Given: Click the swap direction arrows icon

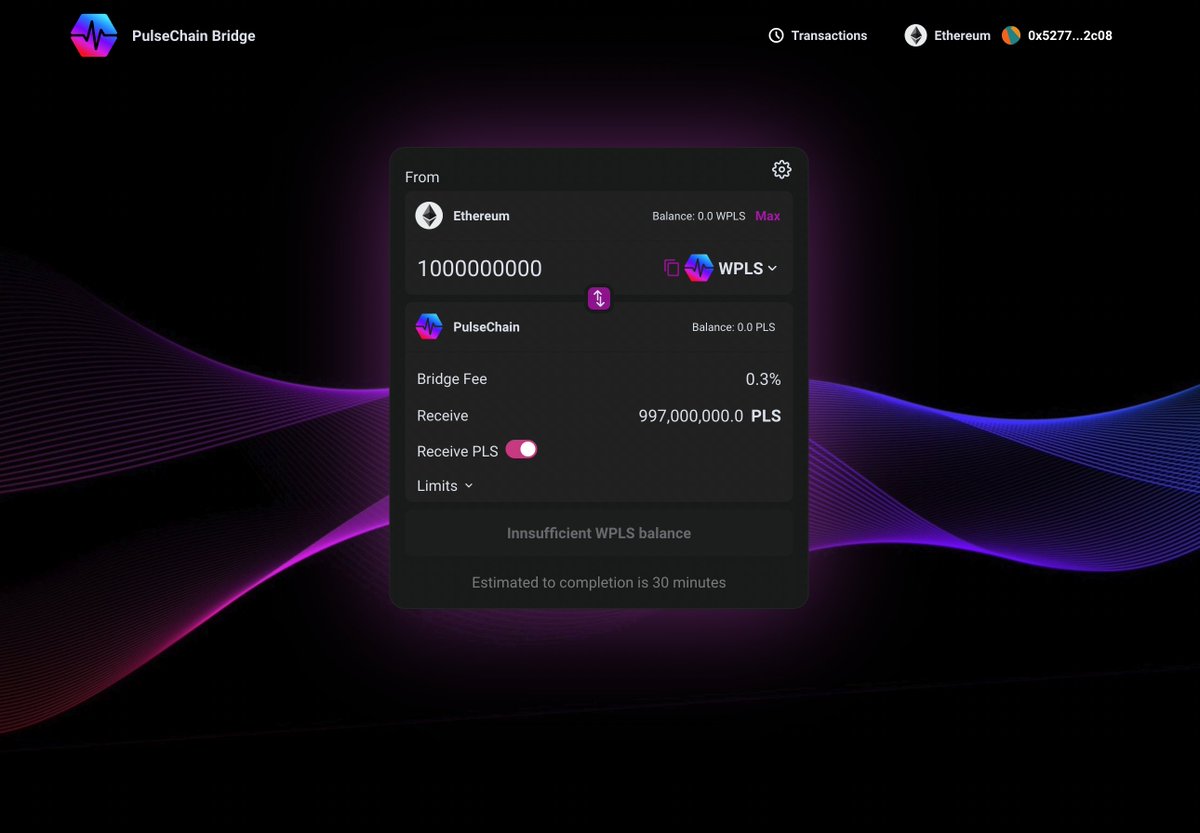Looking at the screenshot, I should click(598, 298).
